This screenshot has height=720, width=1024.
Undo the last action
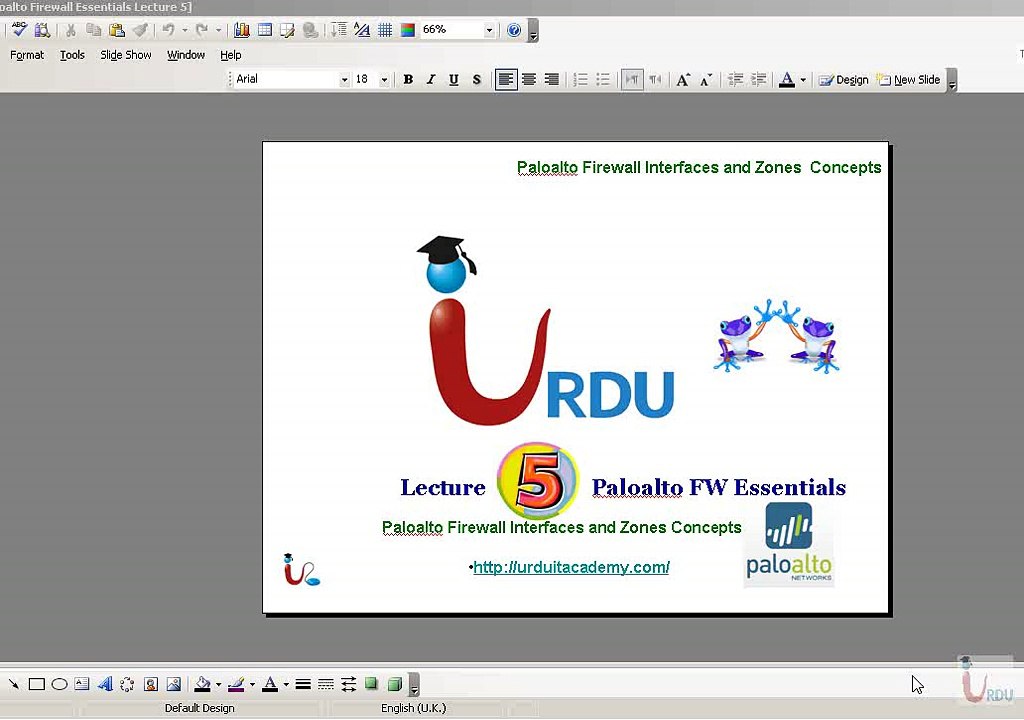[x=168, y=30]
